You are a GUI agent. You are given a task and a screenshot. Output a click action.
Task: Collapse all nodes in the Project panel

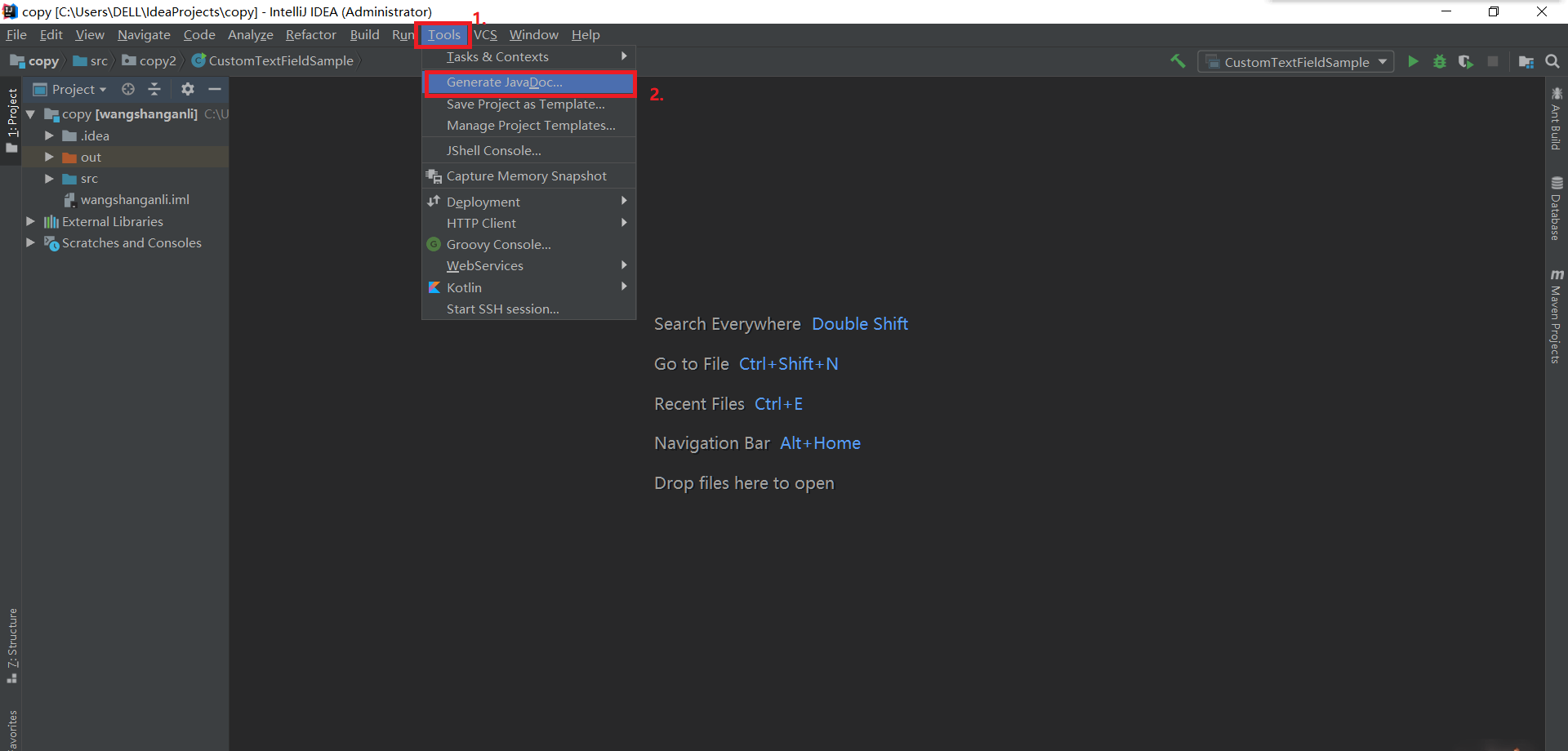[x=154, y=89]
